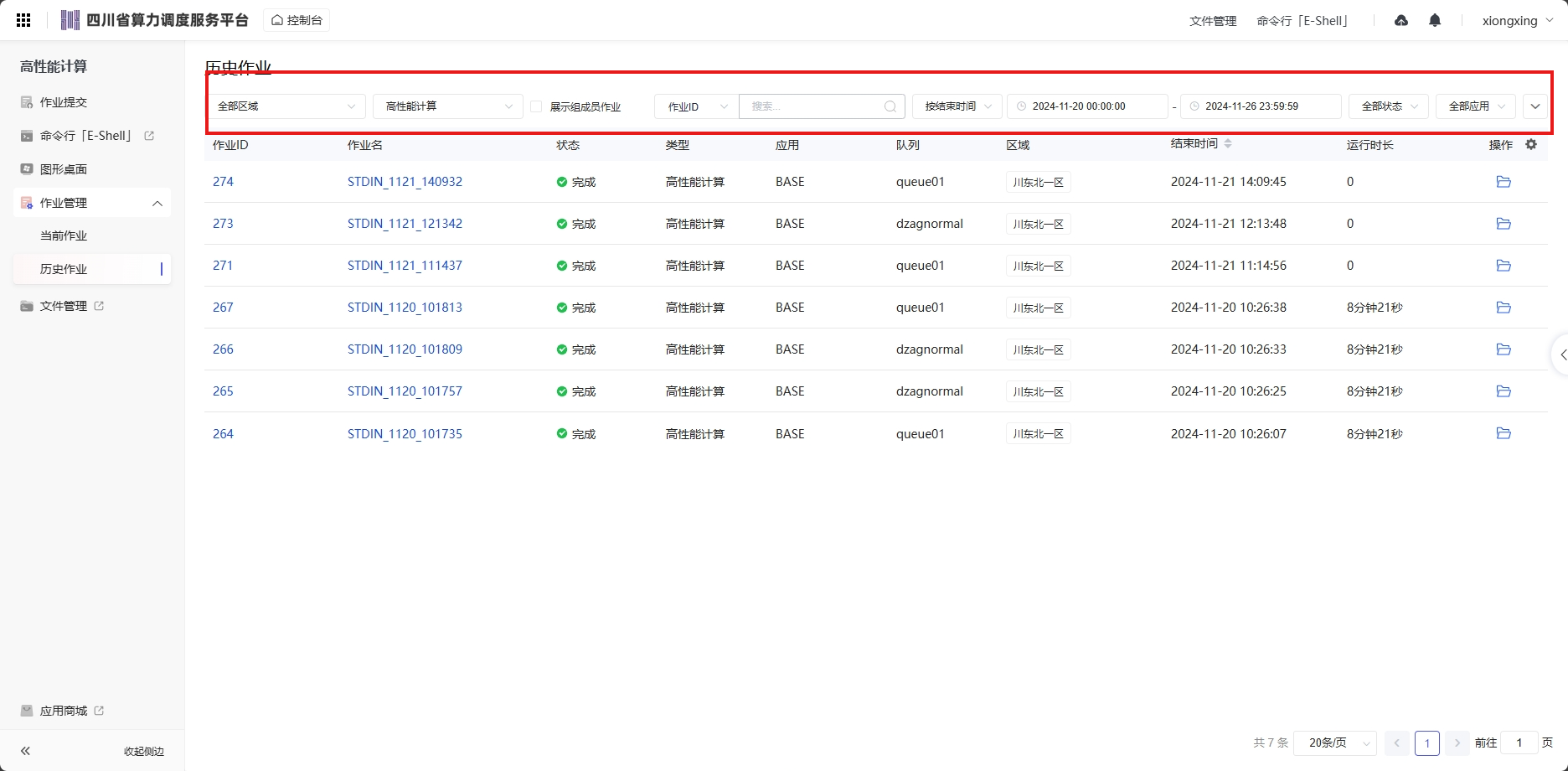The image size is (1568, 771).
Task: Open job name STDIN_1121_140932
Action: 405,182
